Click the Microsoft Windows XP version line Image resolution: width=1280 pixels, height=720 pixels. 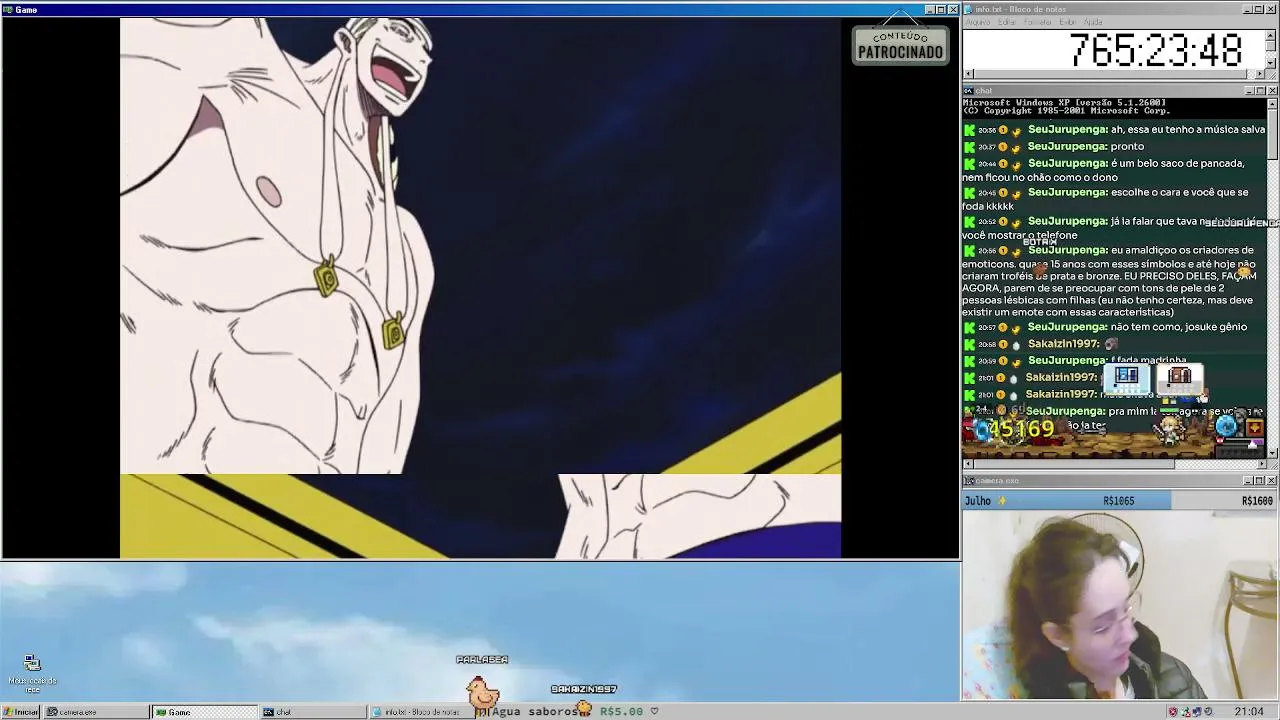[1064, 103]
